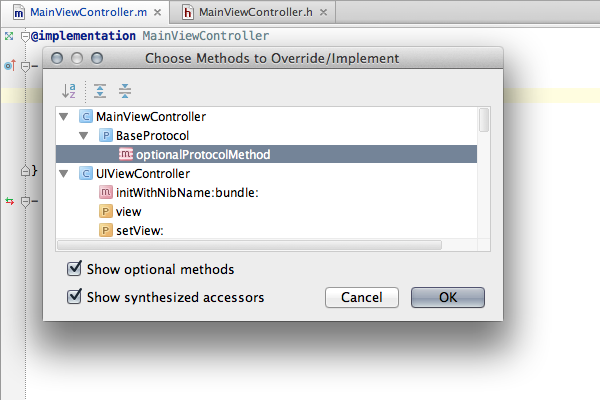Click the OK button
This screenshot has width=600, height=400.
pos(448,297)
